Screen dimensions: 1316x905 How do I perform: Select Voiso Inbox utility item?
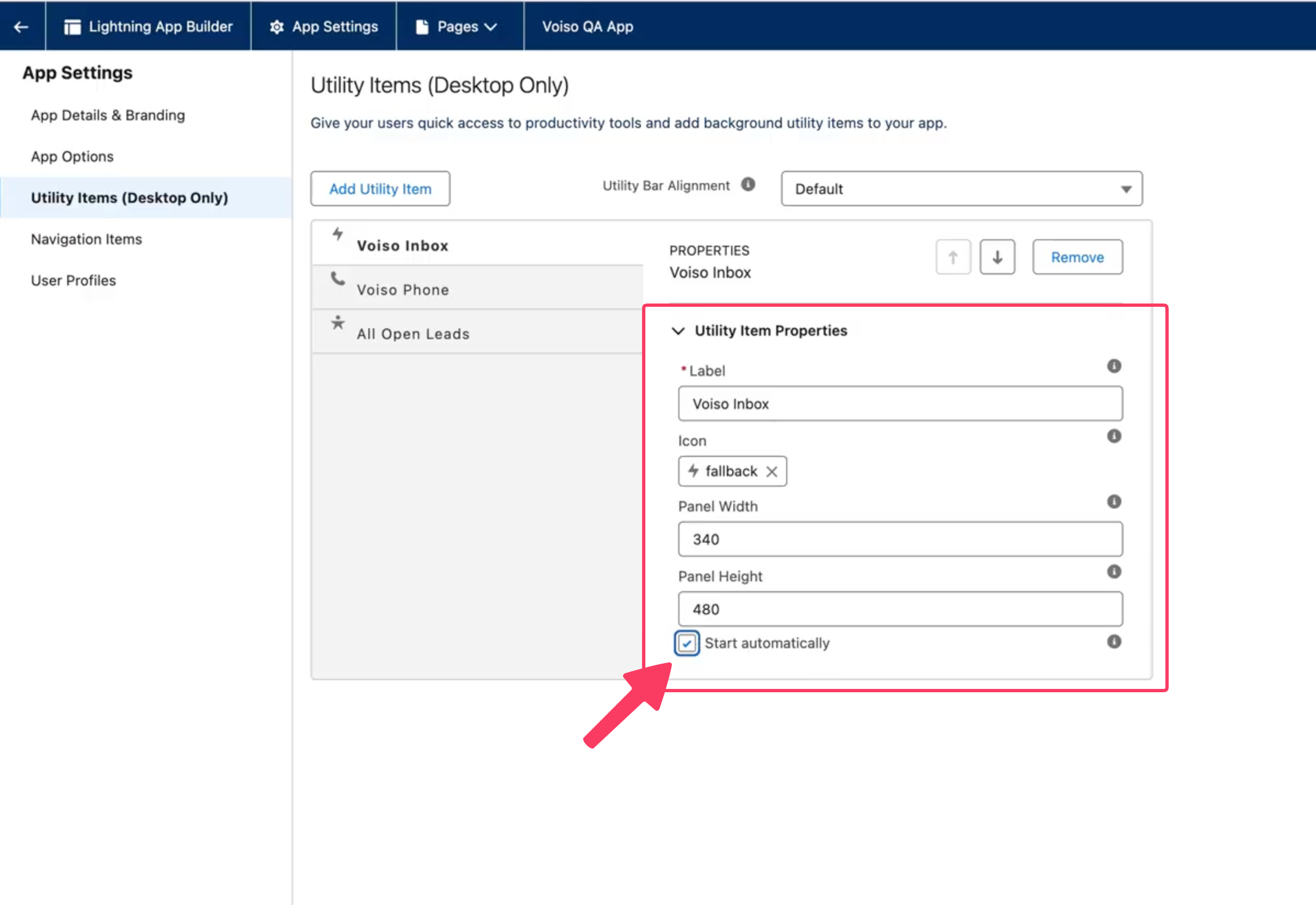pyautogui.click(x=477, y=243)
